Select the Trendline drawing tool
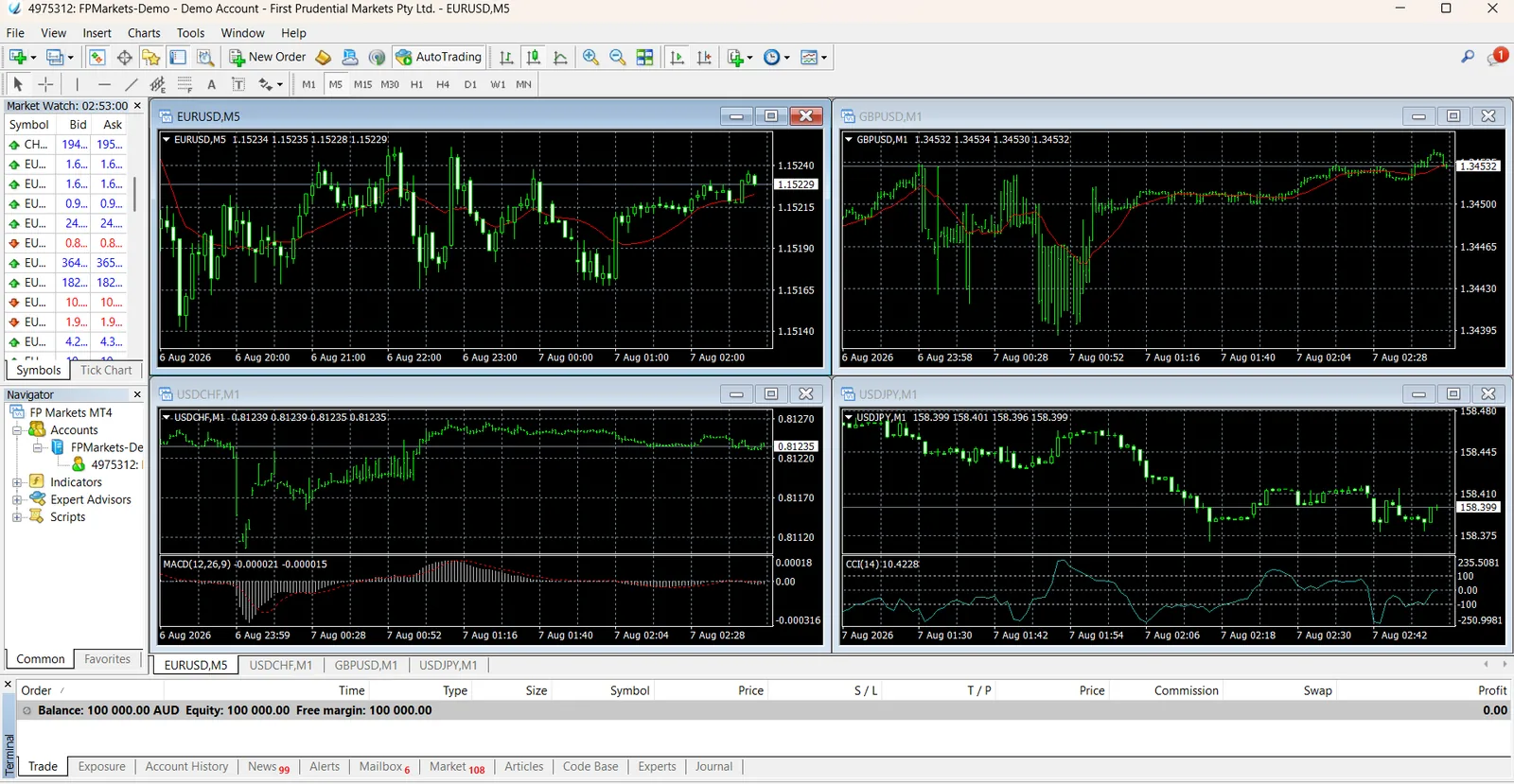 tap(132, 84)
